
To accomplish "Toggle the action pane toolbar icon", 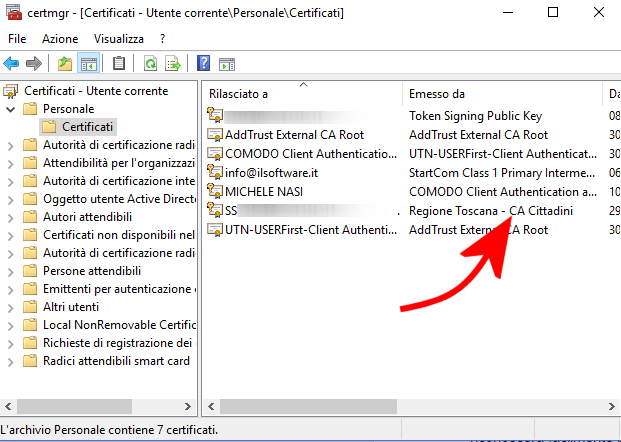I will pyautogui.click(x=227, y=63).
